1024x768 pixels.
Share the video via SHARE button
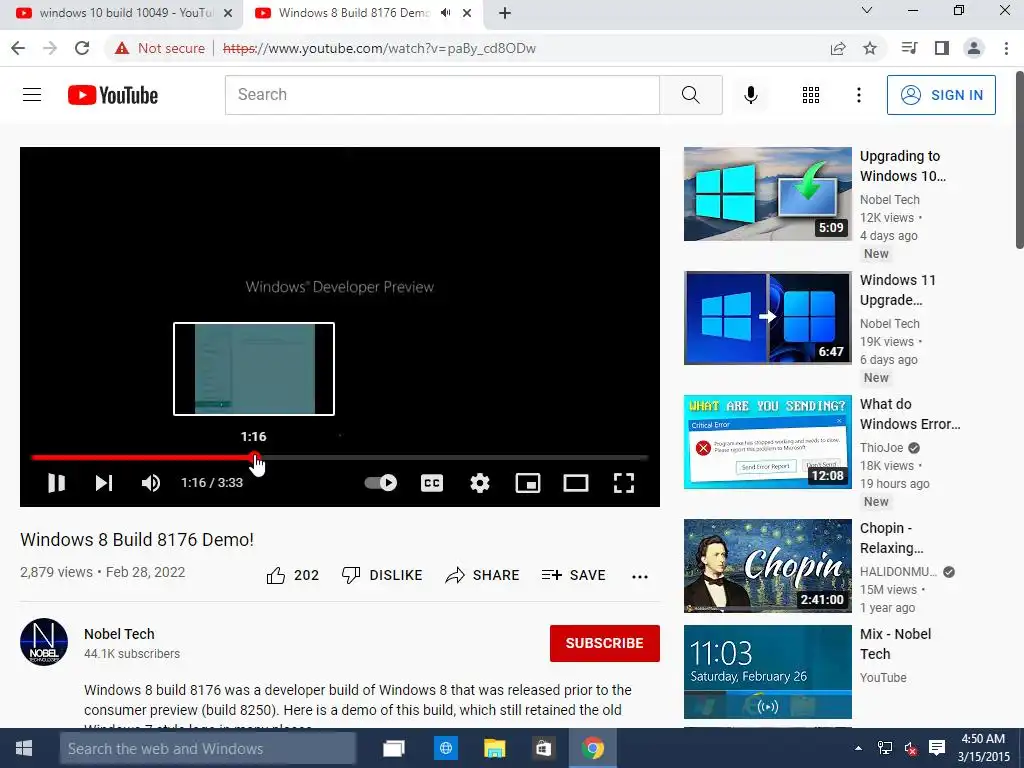pos(482,575)
